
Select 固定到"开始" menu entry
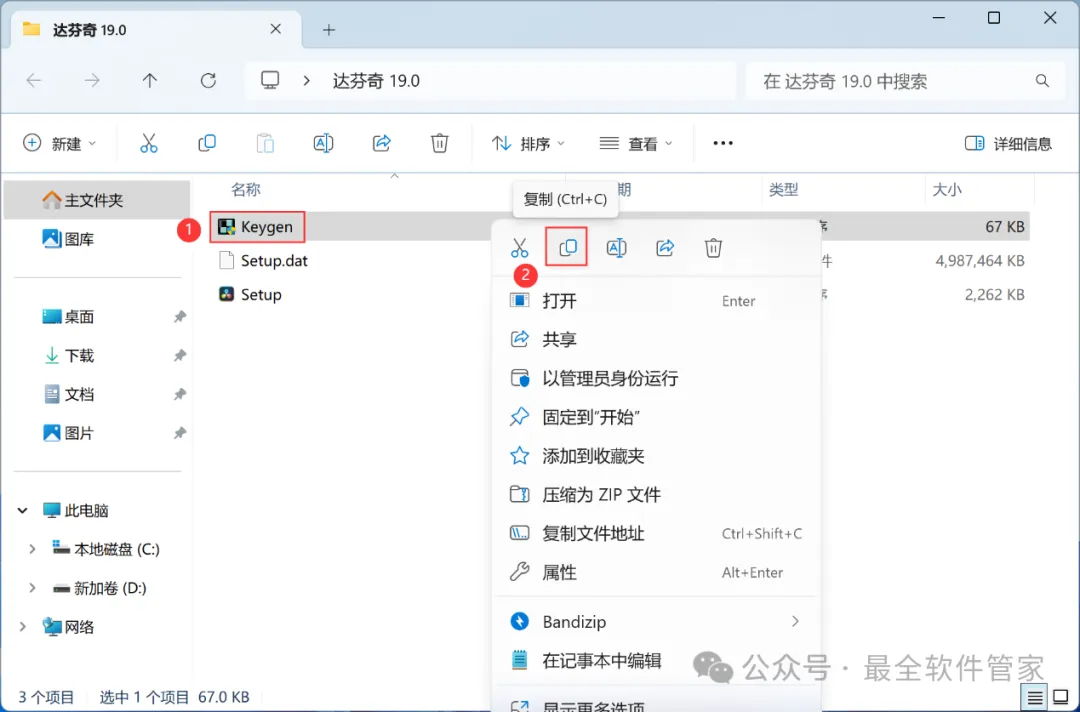(x=656, y=417)
